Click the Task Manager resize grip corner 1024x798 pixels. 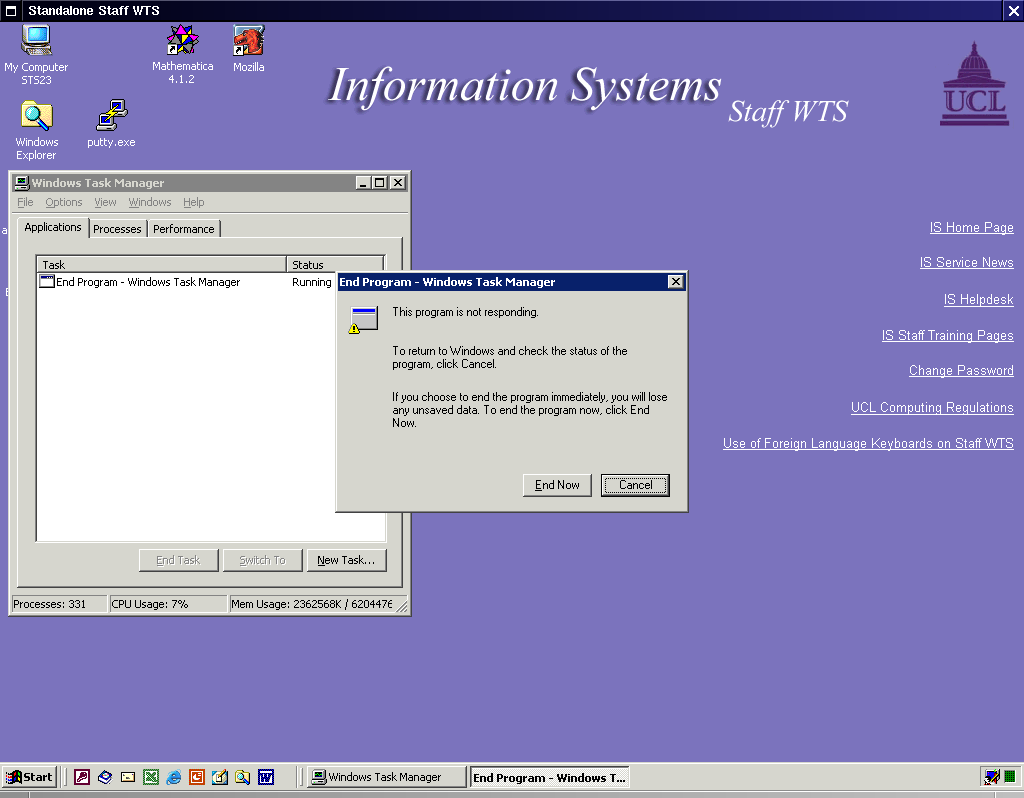(402, 607)
